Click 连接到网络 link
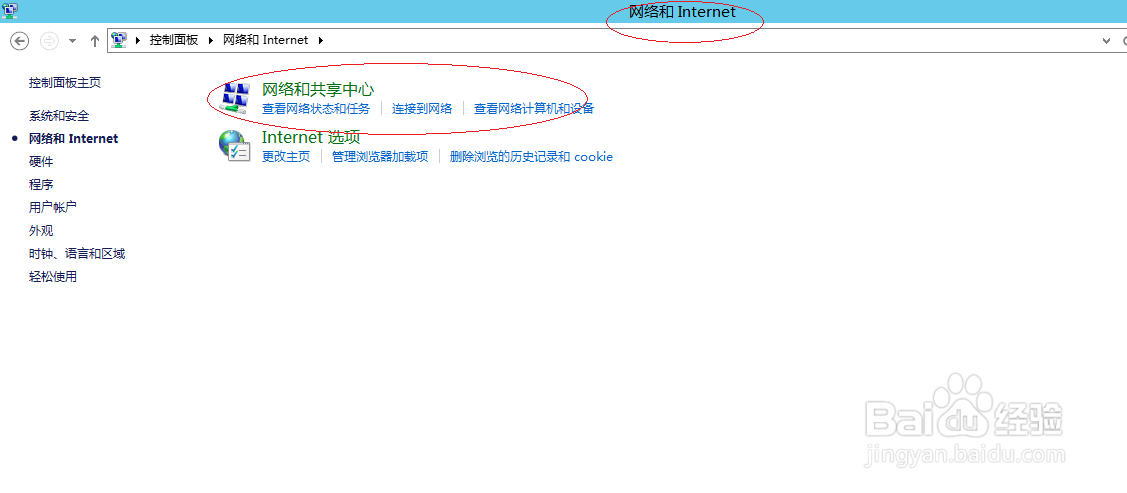The width and height of the screenshot is (1127, 493). pos(422,109)
